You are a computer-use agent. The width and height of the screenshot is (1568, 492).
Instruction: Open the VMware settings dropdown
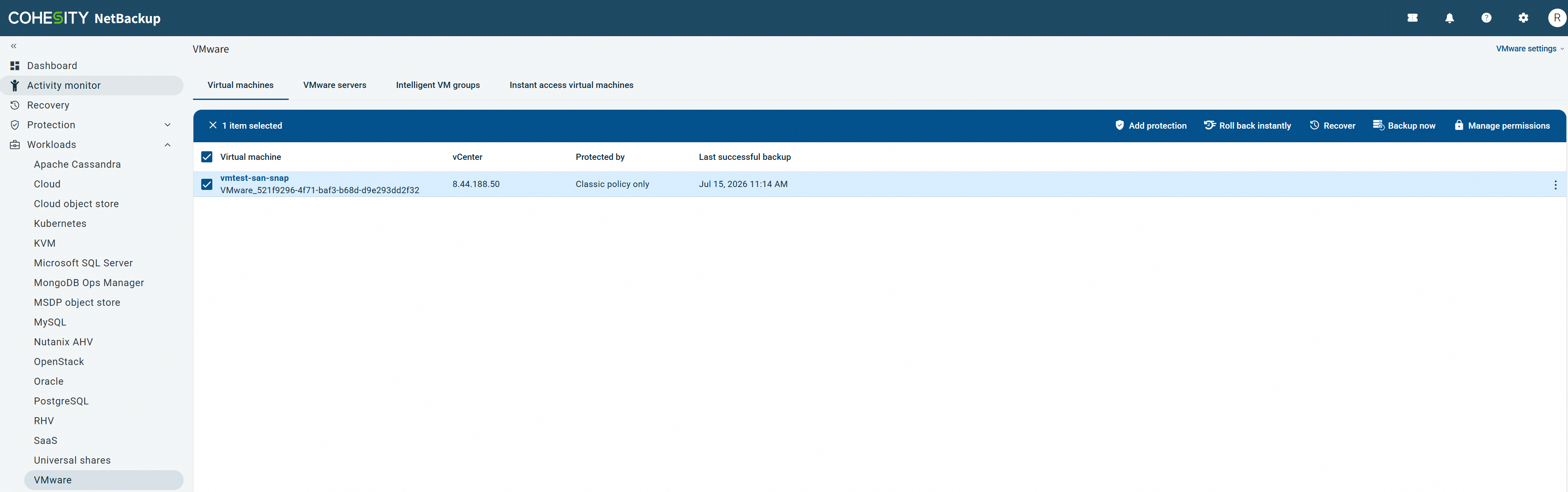click(1530, 49)
